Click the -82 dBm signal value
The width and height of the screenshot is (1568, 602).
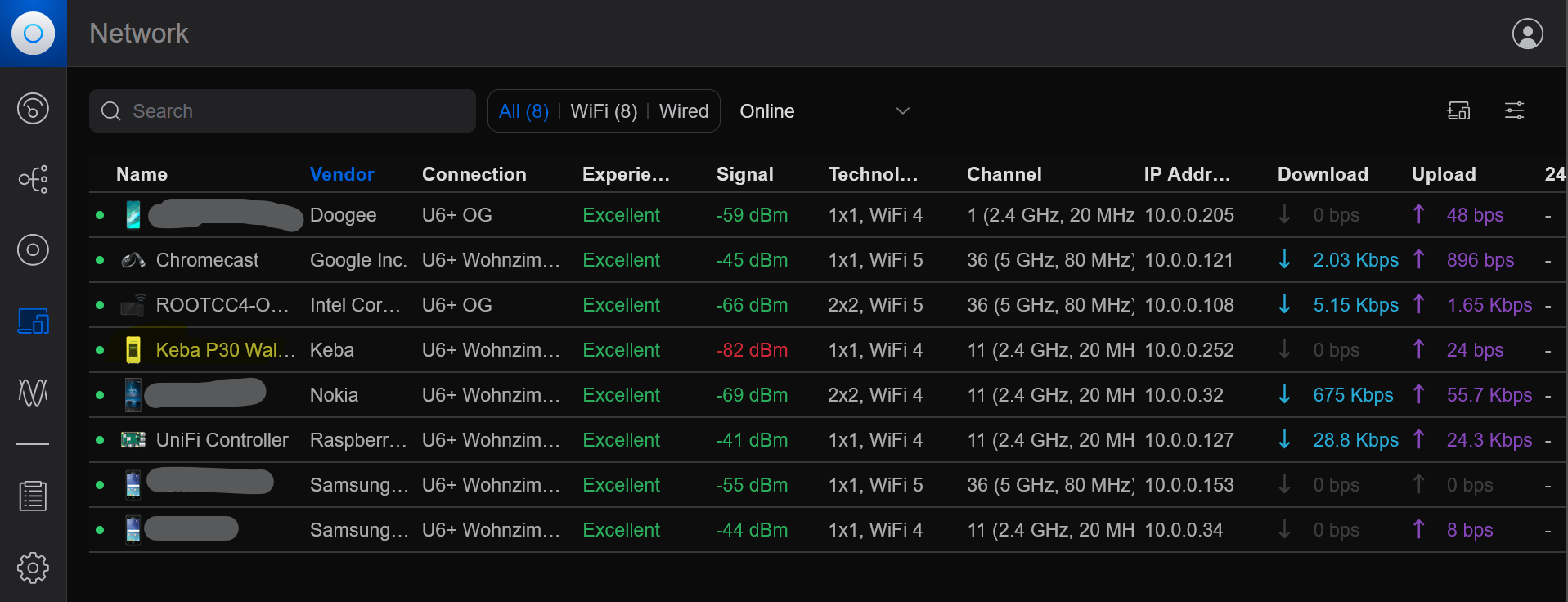tap(752, 350)
